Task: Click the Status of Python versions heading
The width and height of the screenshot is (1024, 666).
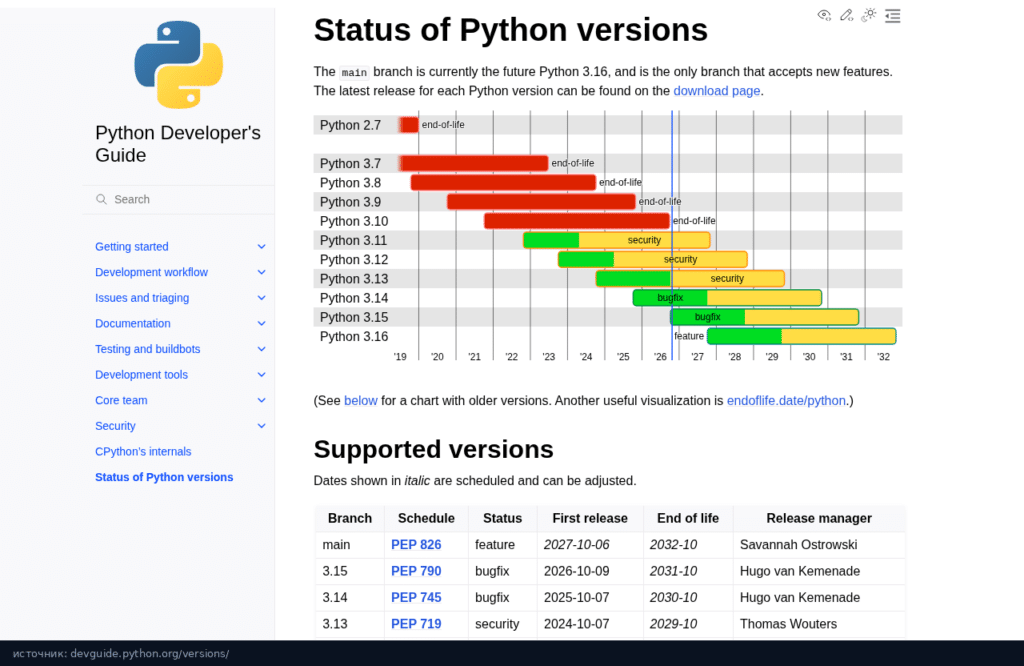Action: pyautogui.click(x=511, y=30)
